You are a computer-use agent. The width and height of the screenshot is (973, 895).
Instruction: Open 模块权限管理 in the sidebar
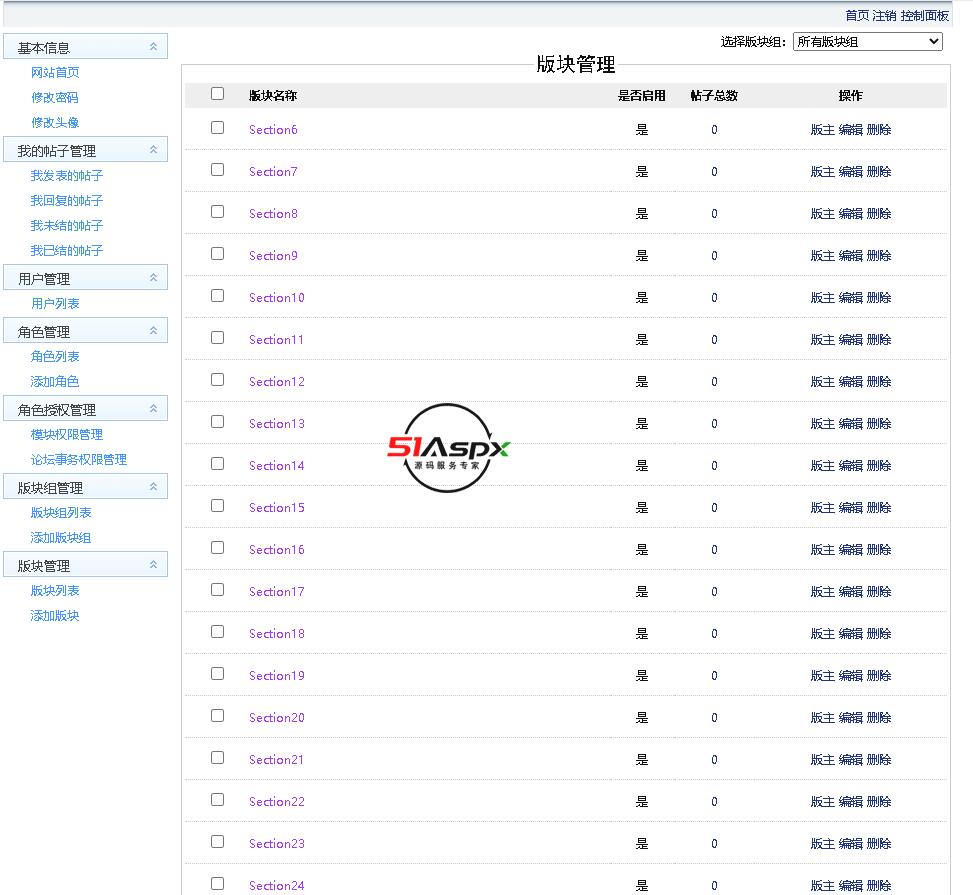click(x=67, y=435)
